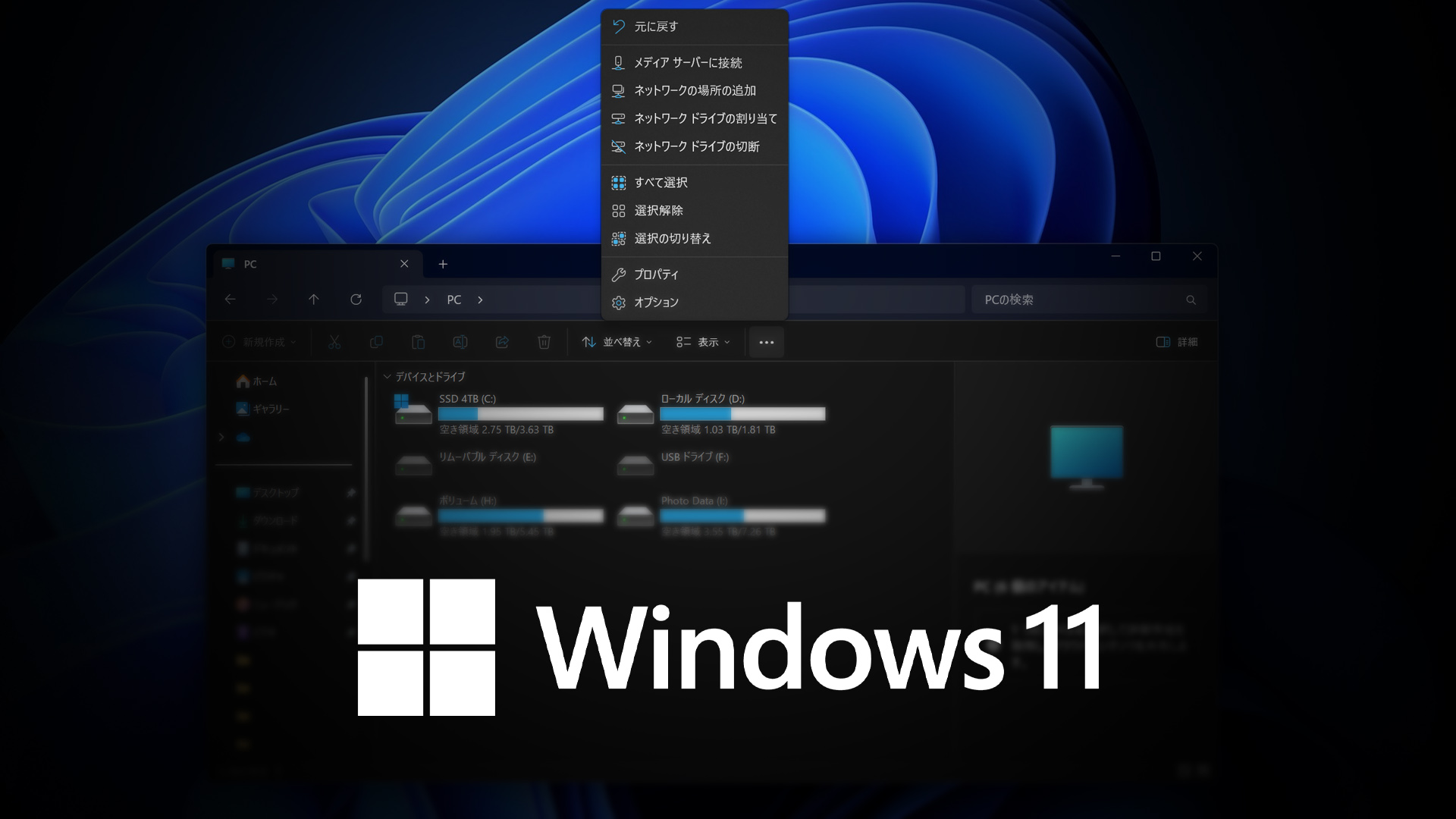The width and height of the screenshot is (1456, 819).
Task: Open ギャラリー in the navigation pane
Action: pos(262,409)
